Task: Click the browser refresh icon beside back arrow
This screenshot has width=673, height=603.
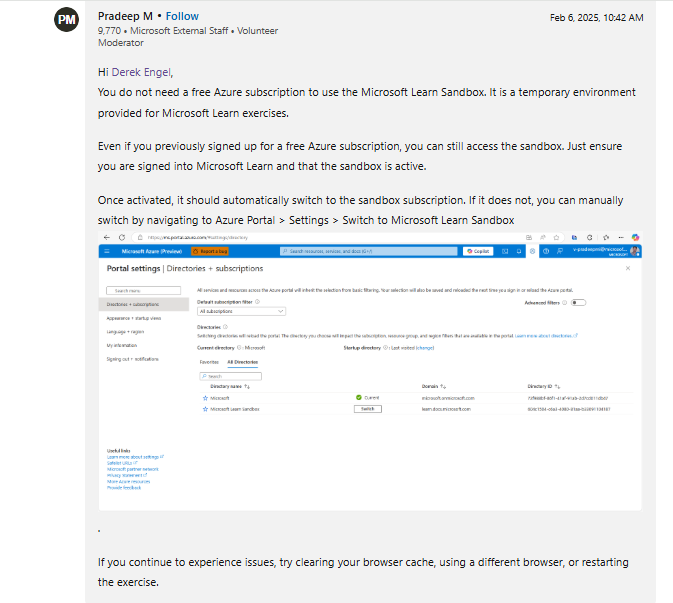Action: click(x=122, y=237)
